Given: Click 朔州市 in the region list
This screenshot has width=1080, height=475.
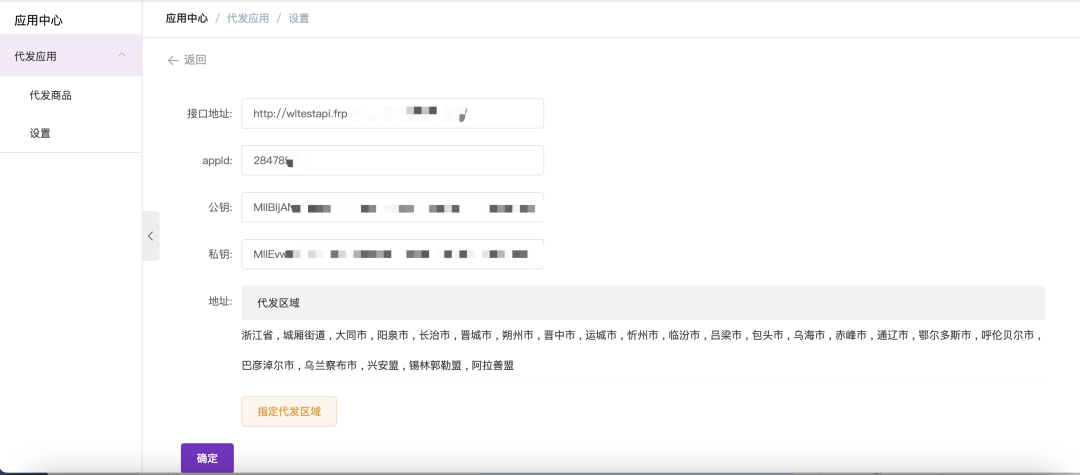Looking at the screenshot, I should [x=518, y=336].
